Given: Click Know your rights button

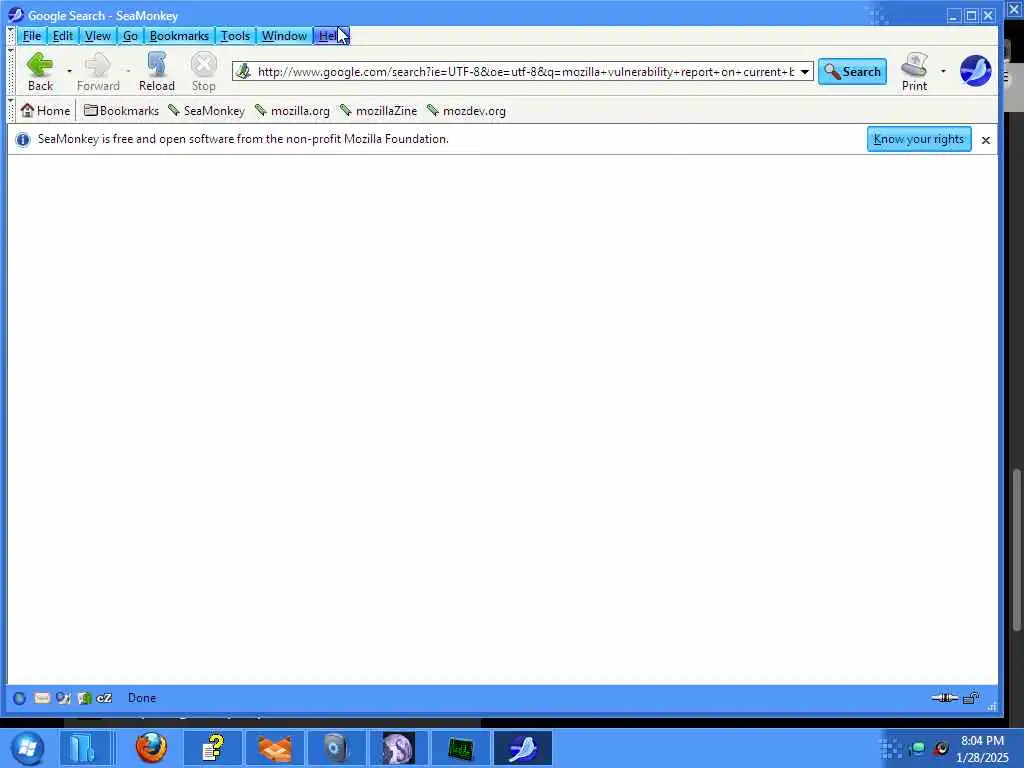Looking at the screenshot, I should coord(919,139).
